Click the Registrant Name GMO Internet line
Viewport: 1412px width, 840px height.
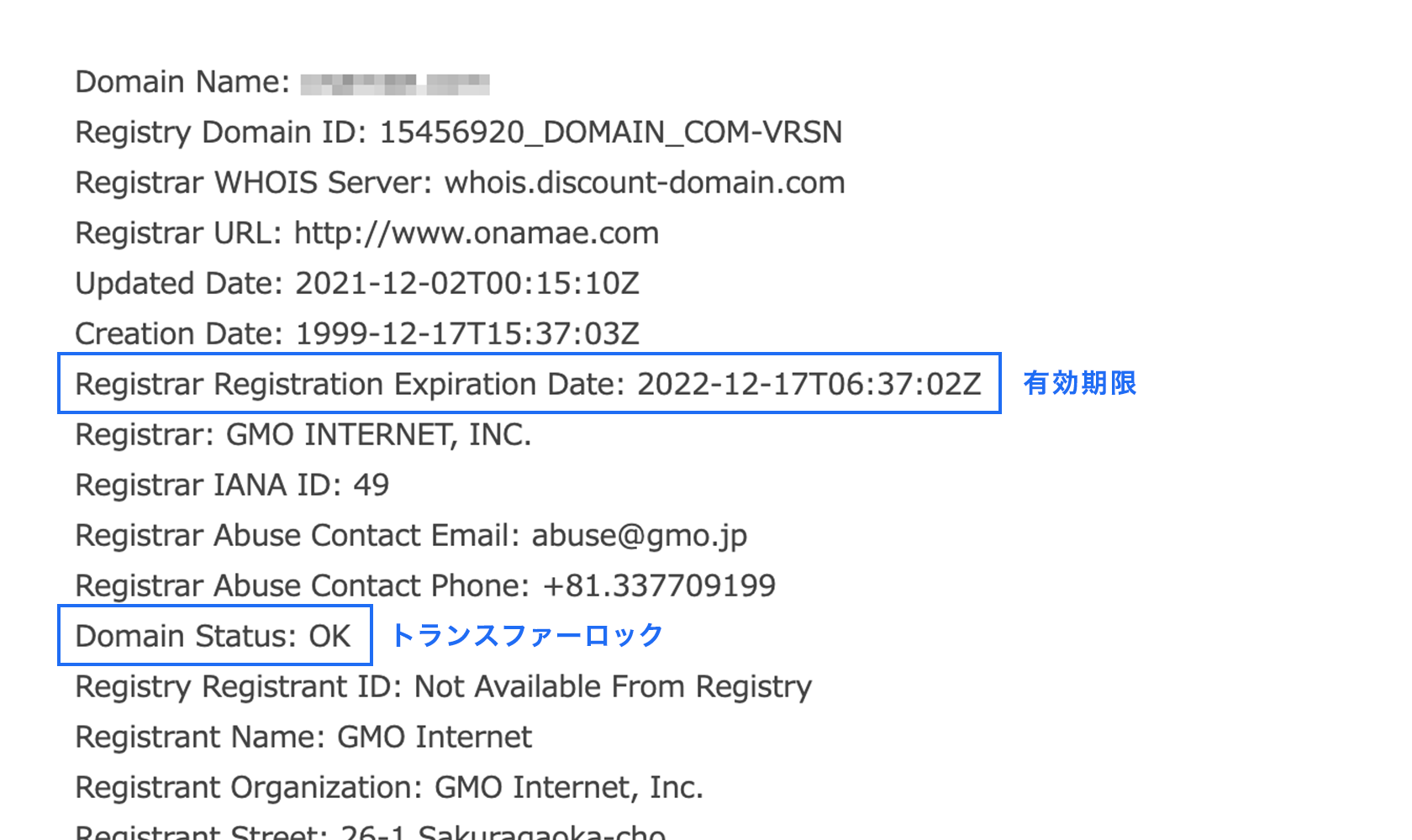[303, 737]
